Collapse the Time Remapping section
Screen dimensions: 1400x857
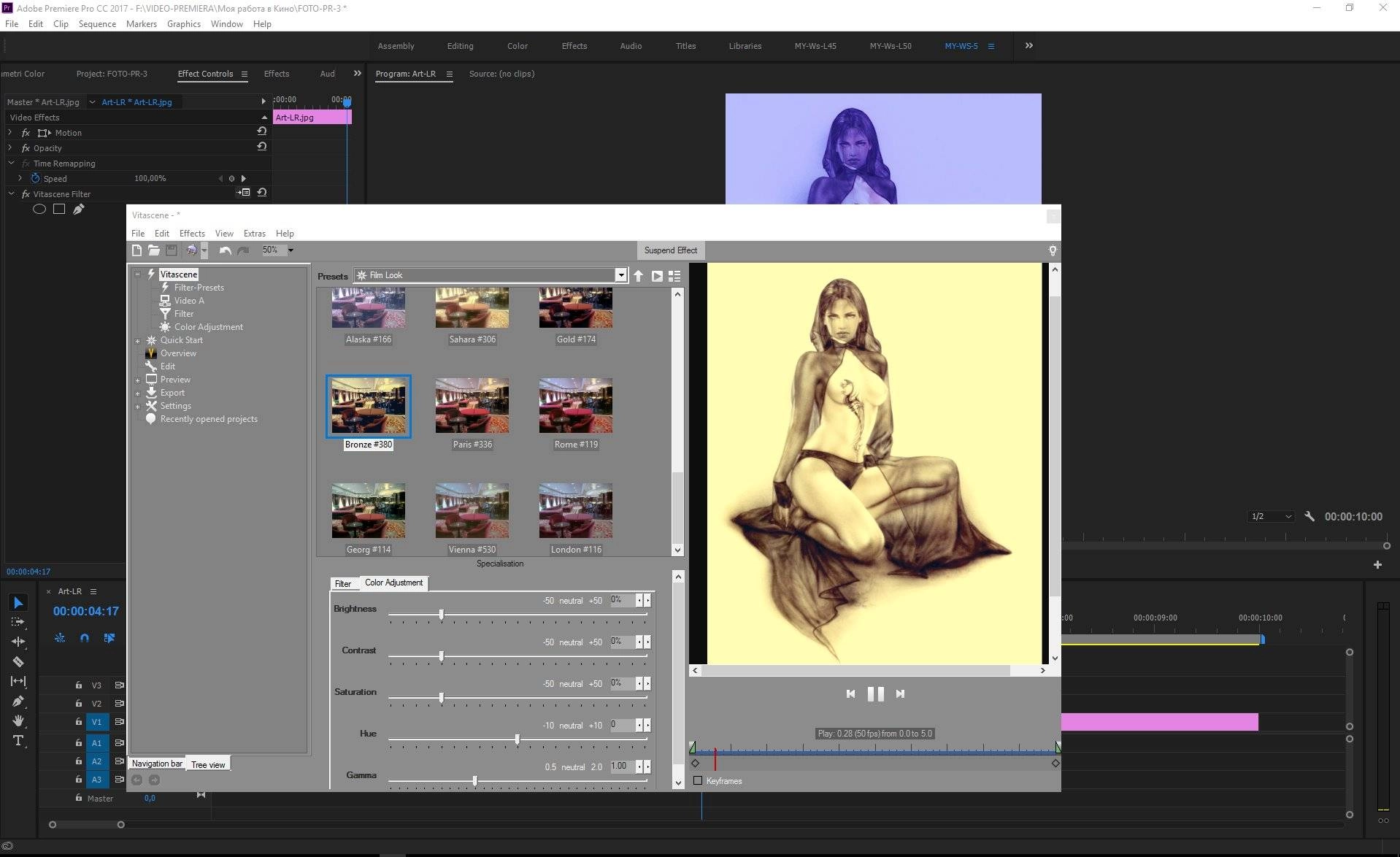coord(11,163)
